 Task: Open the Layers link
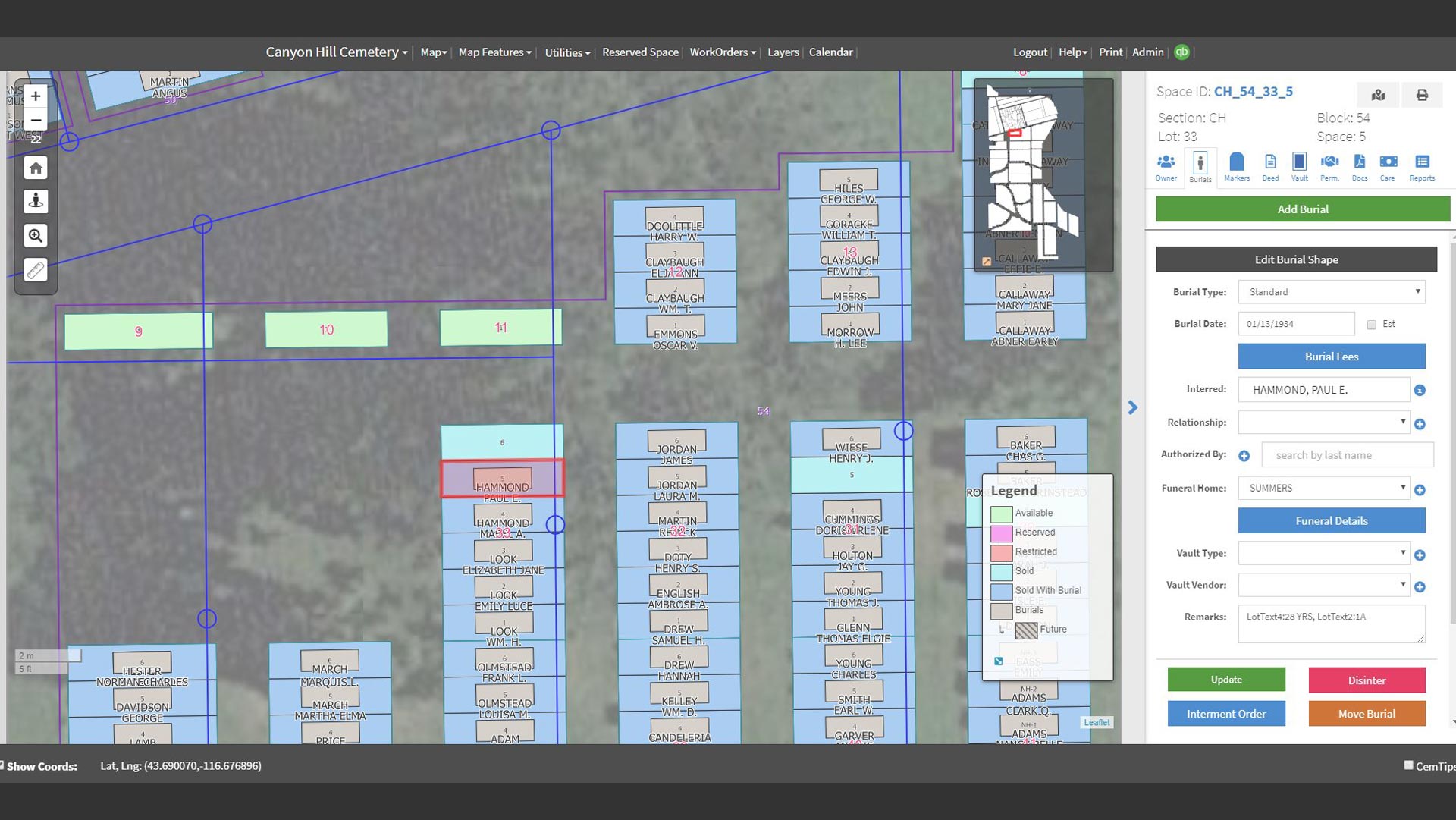click(783, 52)
